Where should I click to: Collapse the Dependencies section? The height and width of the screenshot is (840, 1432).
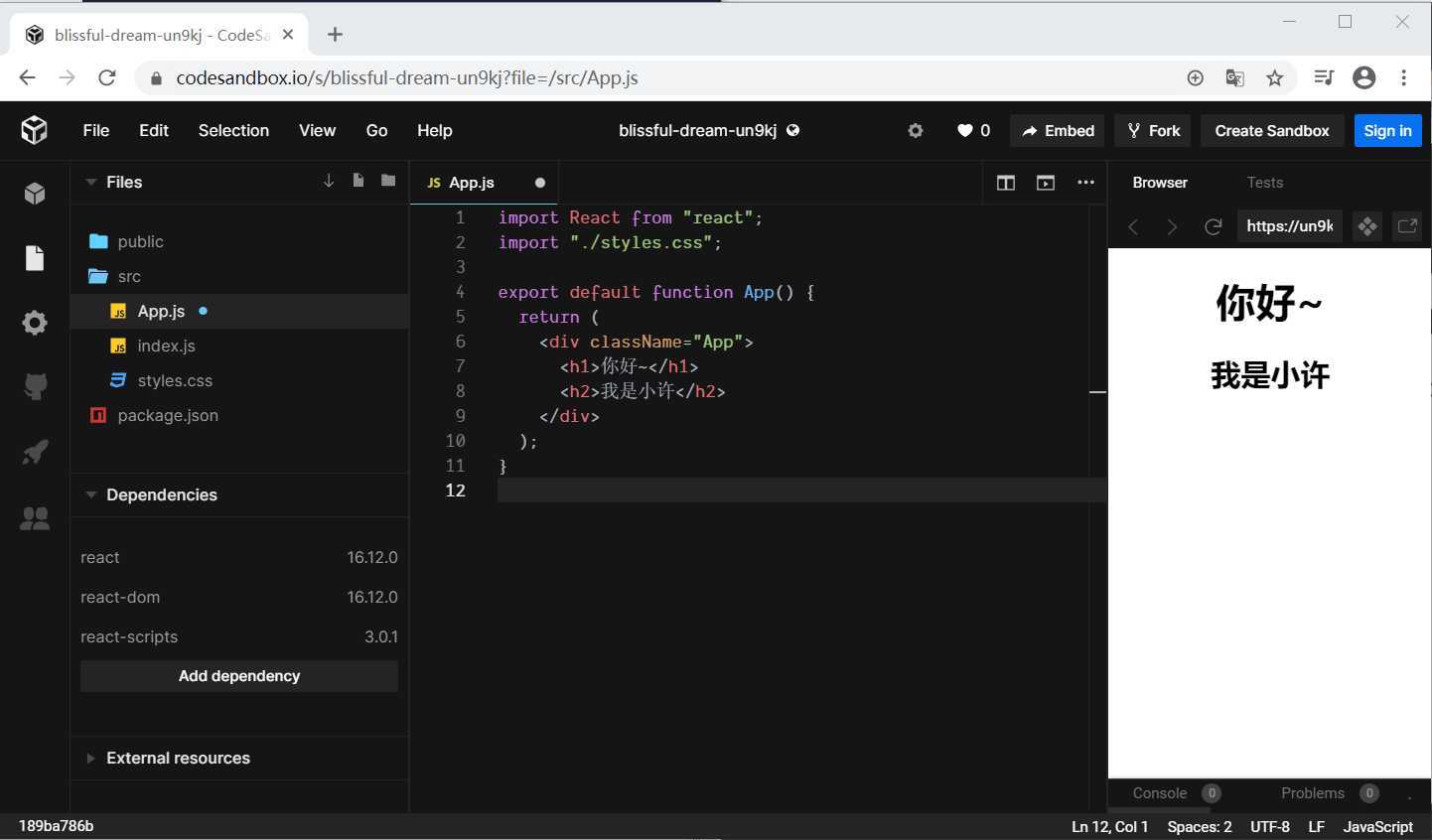[x=91, y=494]
